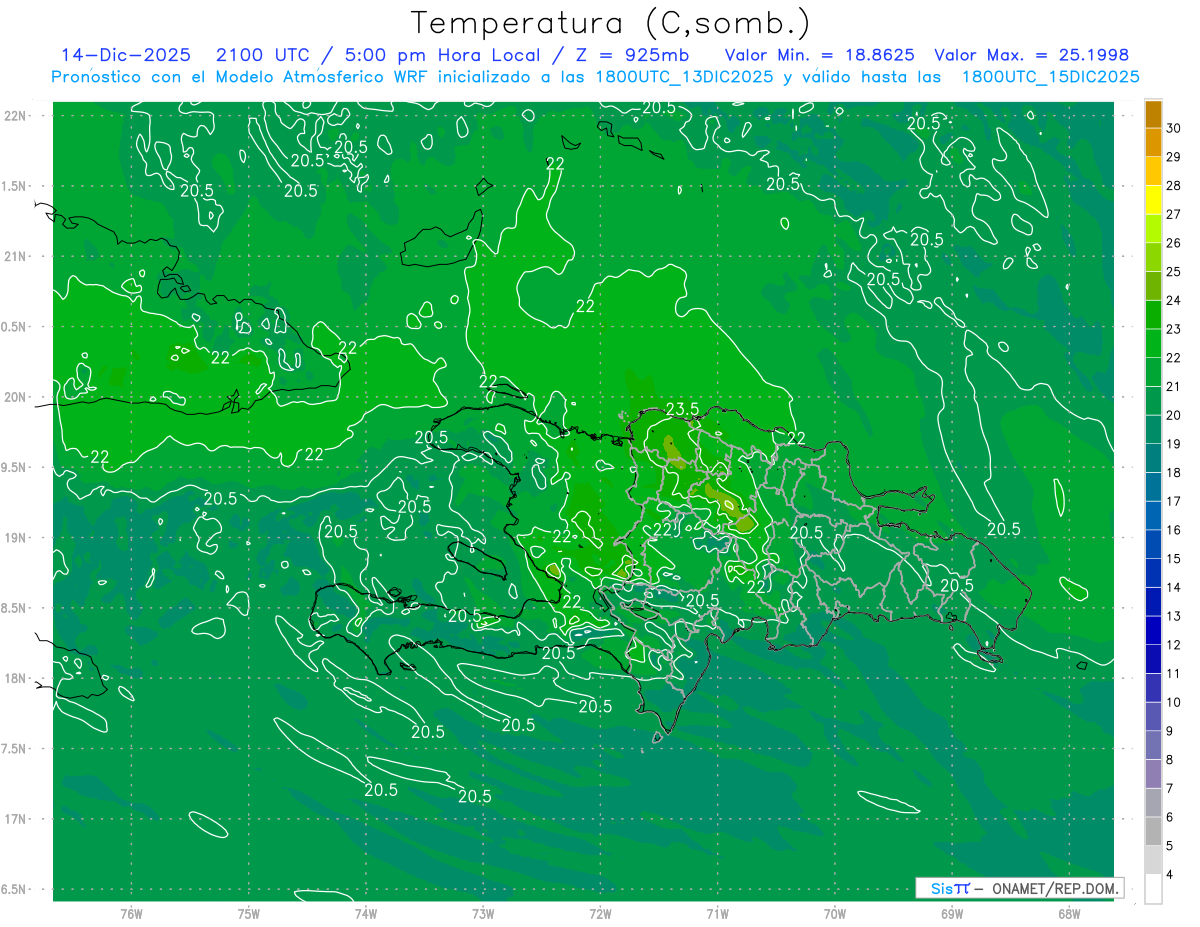Image resolution: width=1200 pixels, height=927 pixels.
Task: Click the 75W longitude axis label
Action: coord(249,914)
